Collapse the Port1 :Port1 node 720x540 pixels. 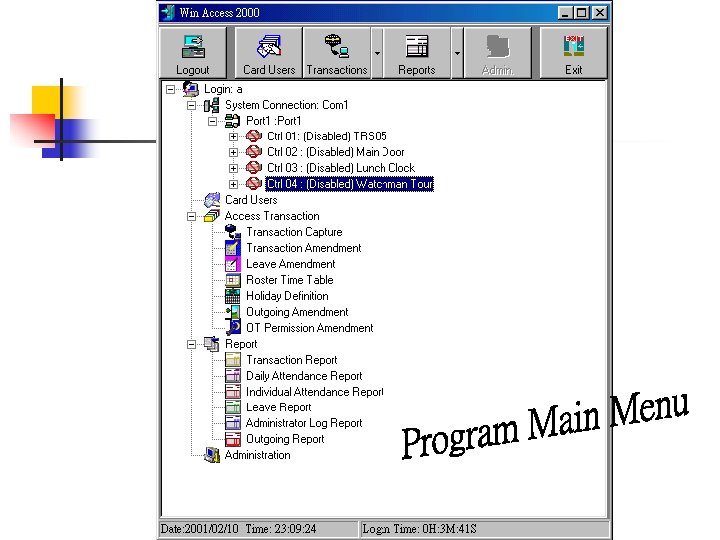(x=212, y=121)
